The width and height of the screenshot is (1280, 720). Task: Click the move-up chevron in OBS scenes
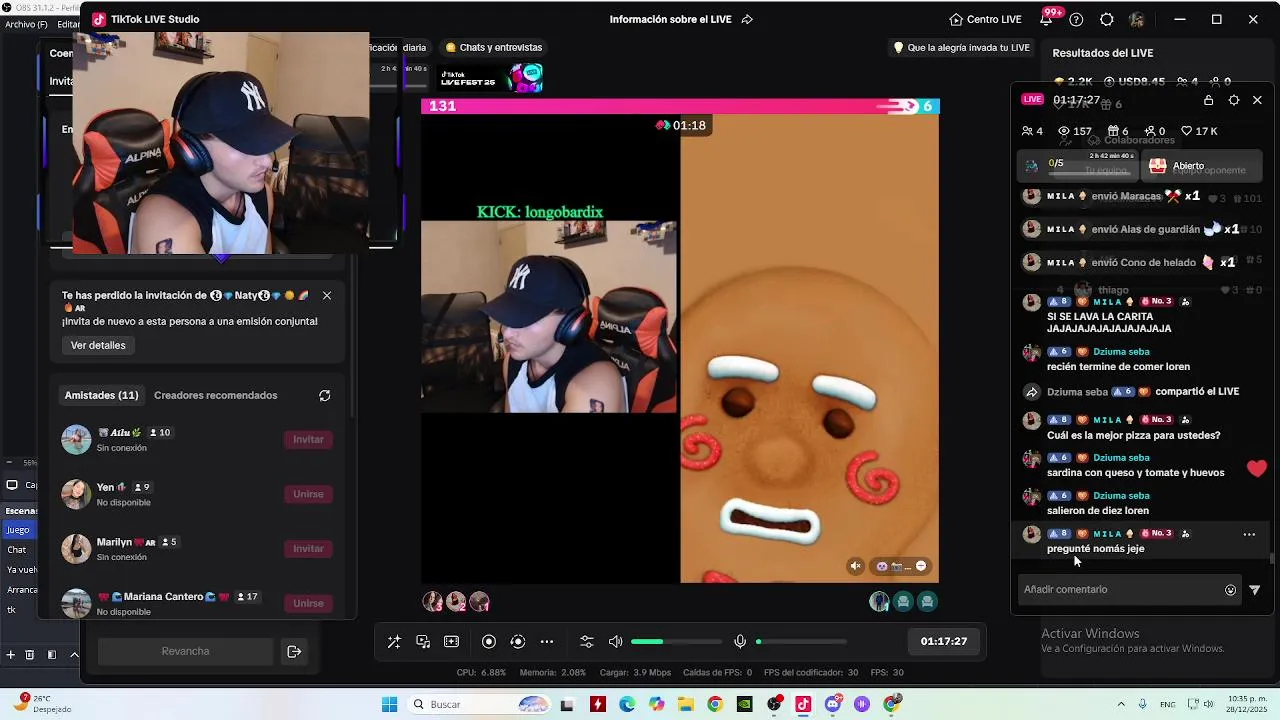[74, 655]
